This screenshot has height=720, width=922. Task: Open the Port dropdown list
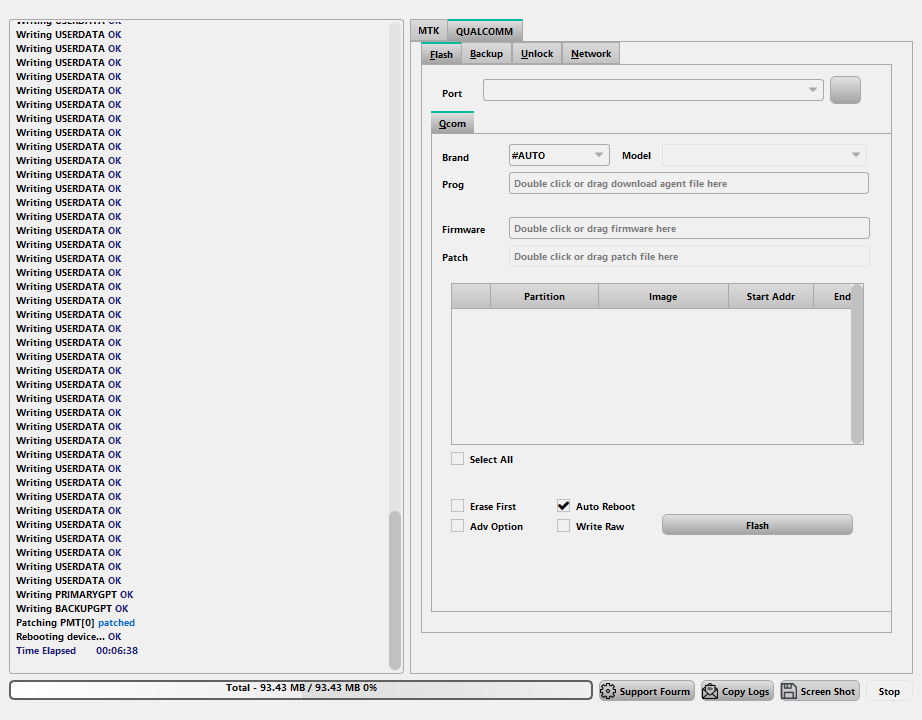coord(813,91)
